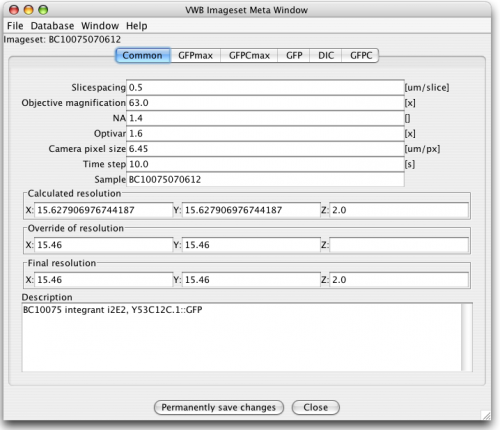Click into the Optivar field

click(265, 134)
